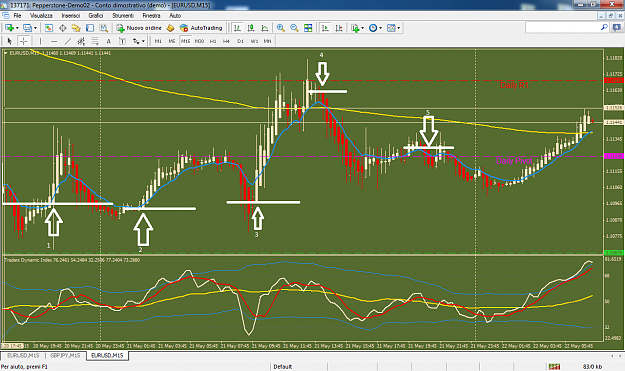625x371 pixels.
Task: Tile chart windows with the grid icon
Action: coord(308,28)
